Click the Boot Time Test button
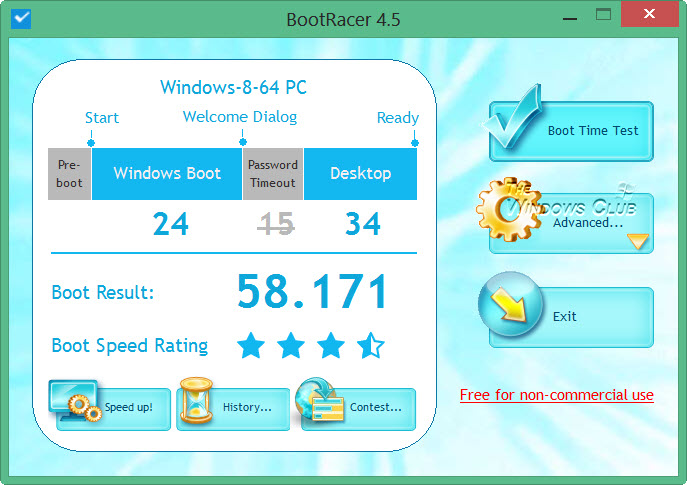The width and height of the screenshot is (687, 485). (x=571, y=131)
